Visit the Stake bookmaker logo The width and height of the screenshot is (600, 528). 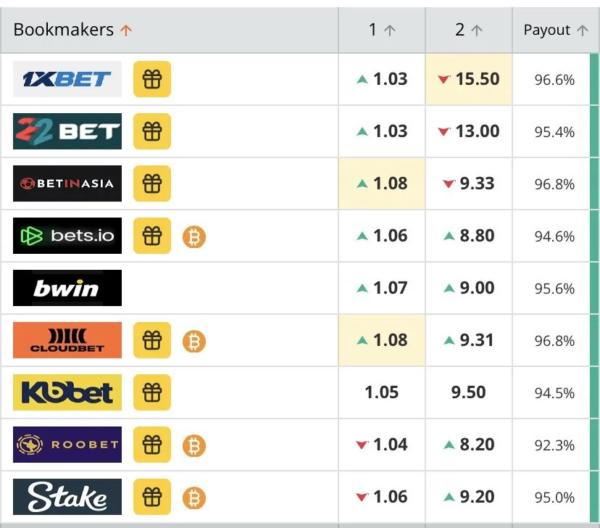[x=67, y=497]
